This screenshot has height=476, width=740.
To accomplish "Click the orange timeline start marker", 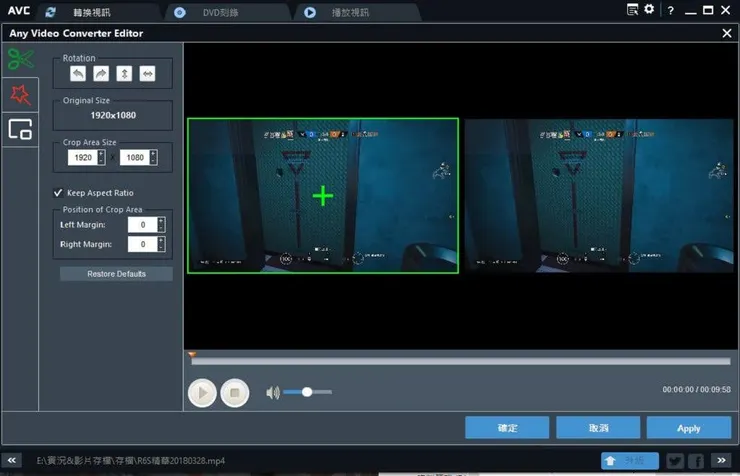I will (x=192, y=354).
